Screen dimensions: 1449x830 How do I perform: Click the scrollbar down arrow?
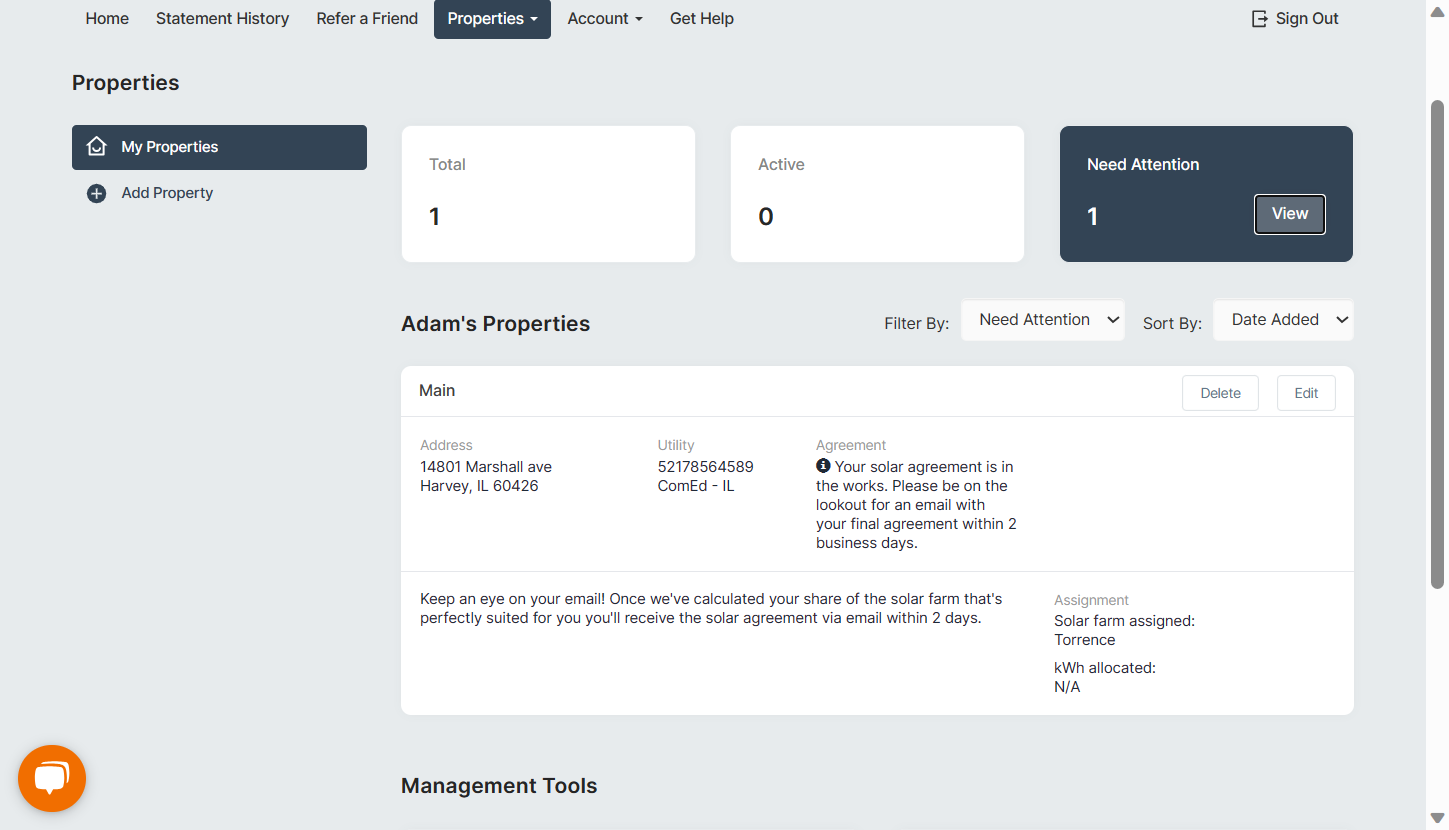pos(1438,819)
